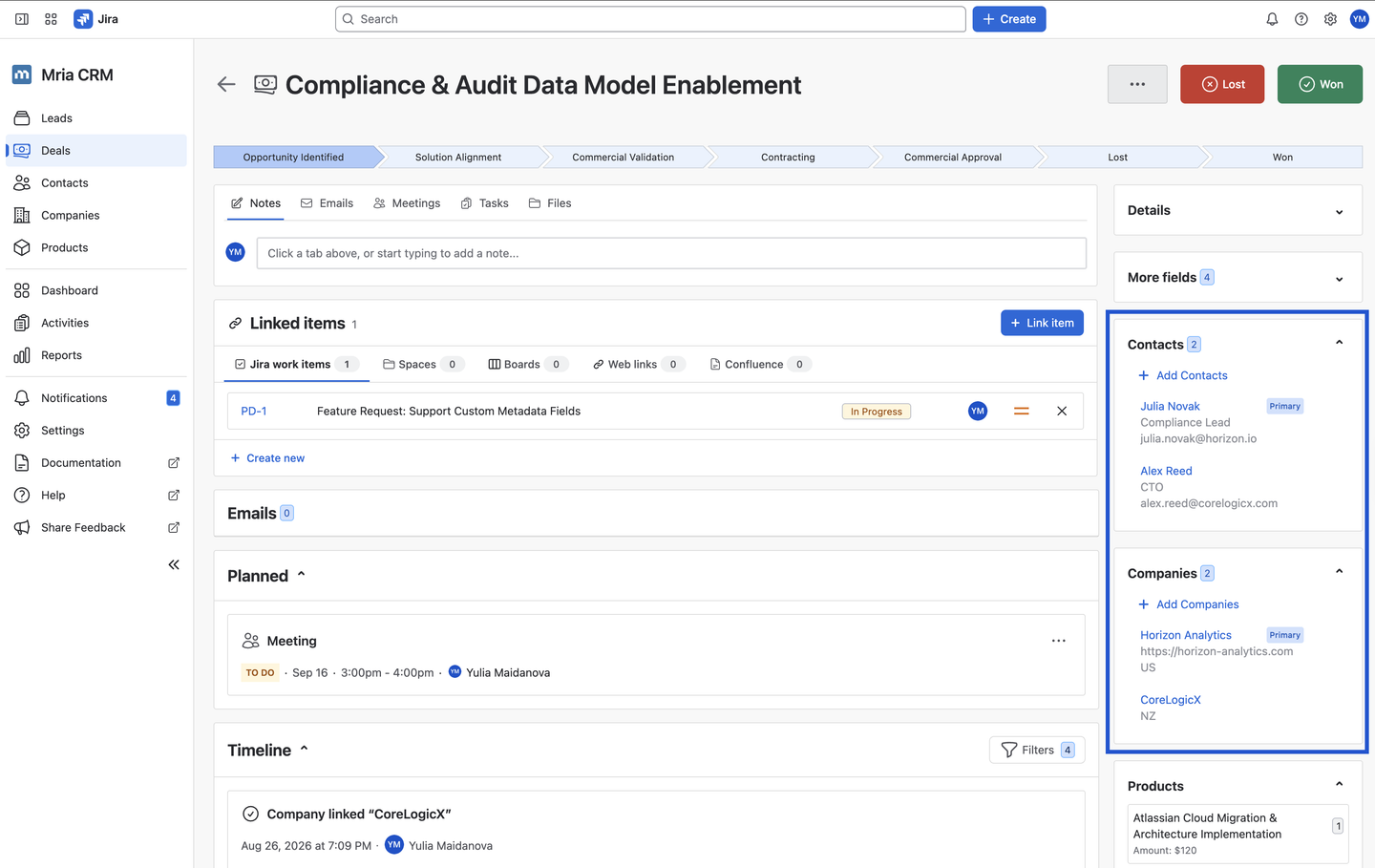Open external link icon beside Help
1375x868 pixels.
174,496
